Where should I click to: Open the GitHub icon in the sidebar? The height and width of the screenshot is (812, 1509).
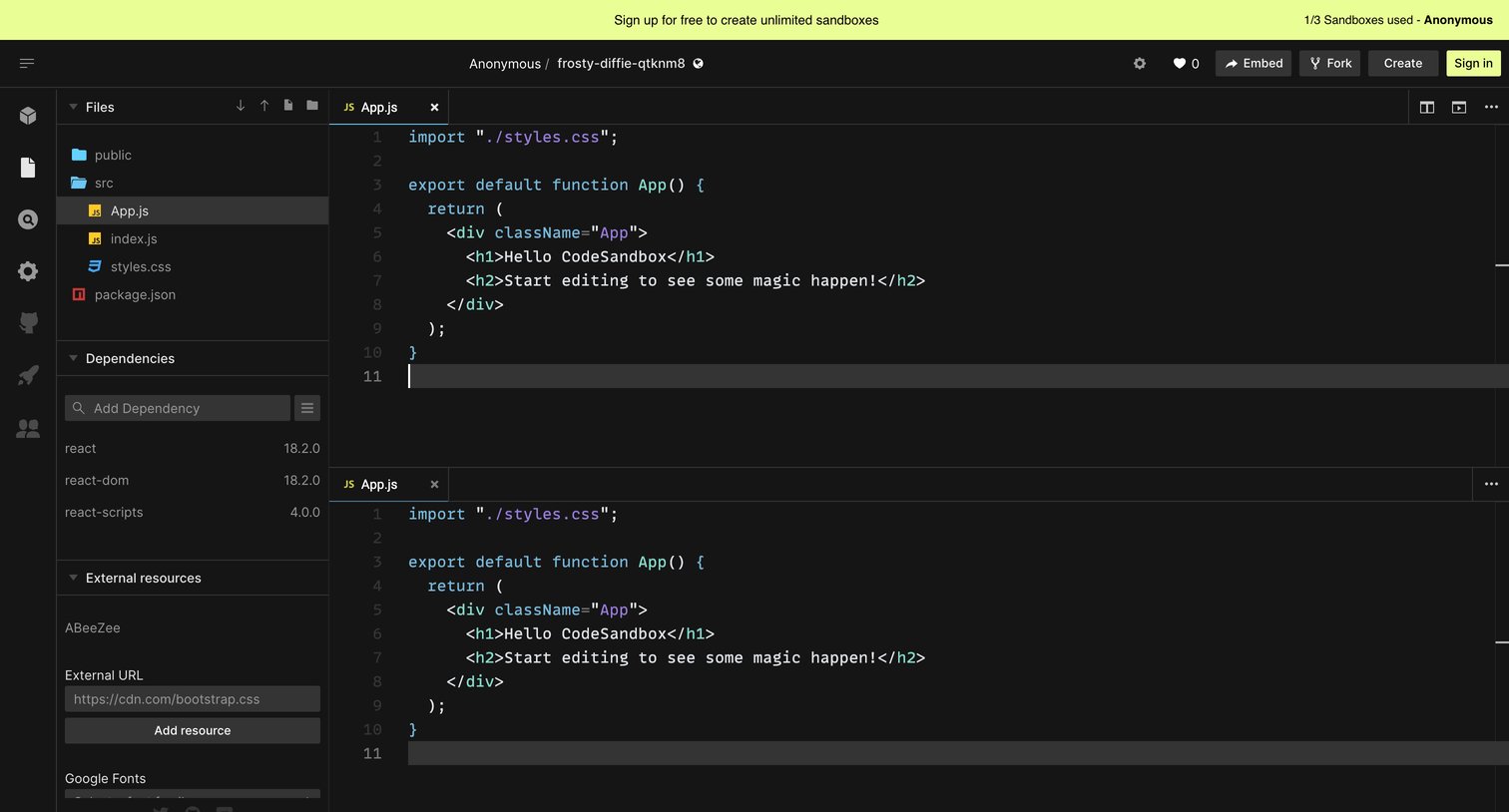pyautogui.click(x=28, y=323)
